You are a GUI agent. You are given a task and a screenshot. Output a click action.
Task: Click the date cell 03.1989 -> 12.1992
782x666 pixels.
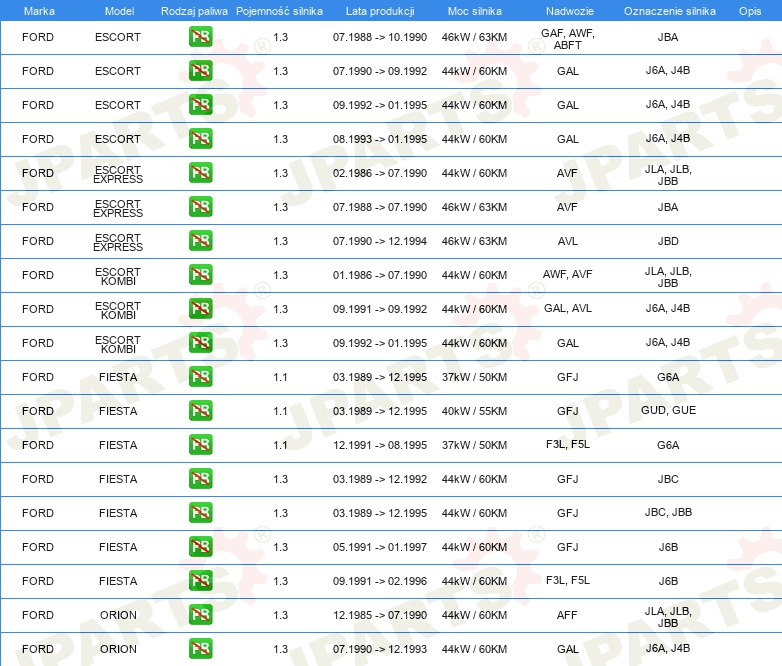380,479
